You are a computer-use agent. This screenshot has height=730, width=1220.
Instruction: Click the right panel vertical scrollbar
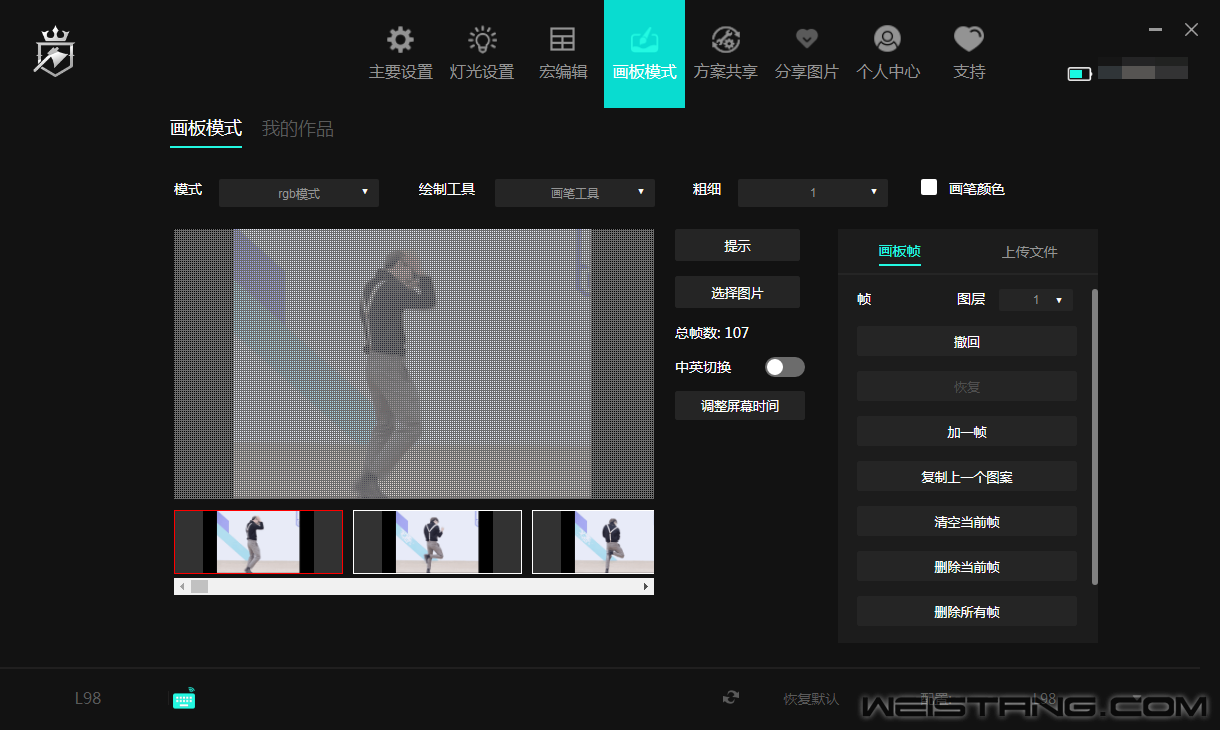click(1095, 437)
